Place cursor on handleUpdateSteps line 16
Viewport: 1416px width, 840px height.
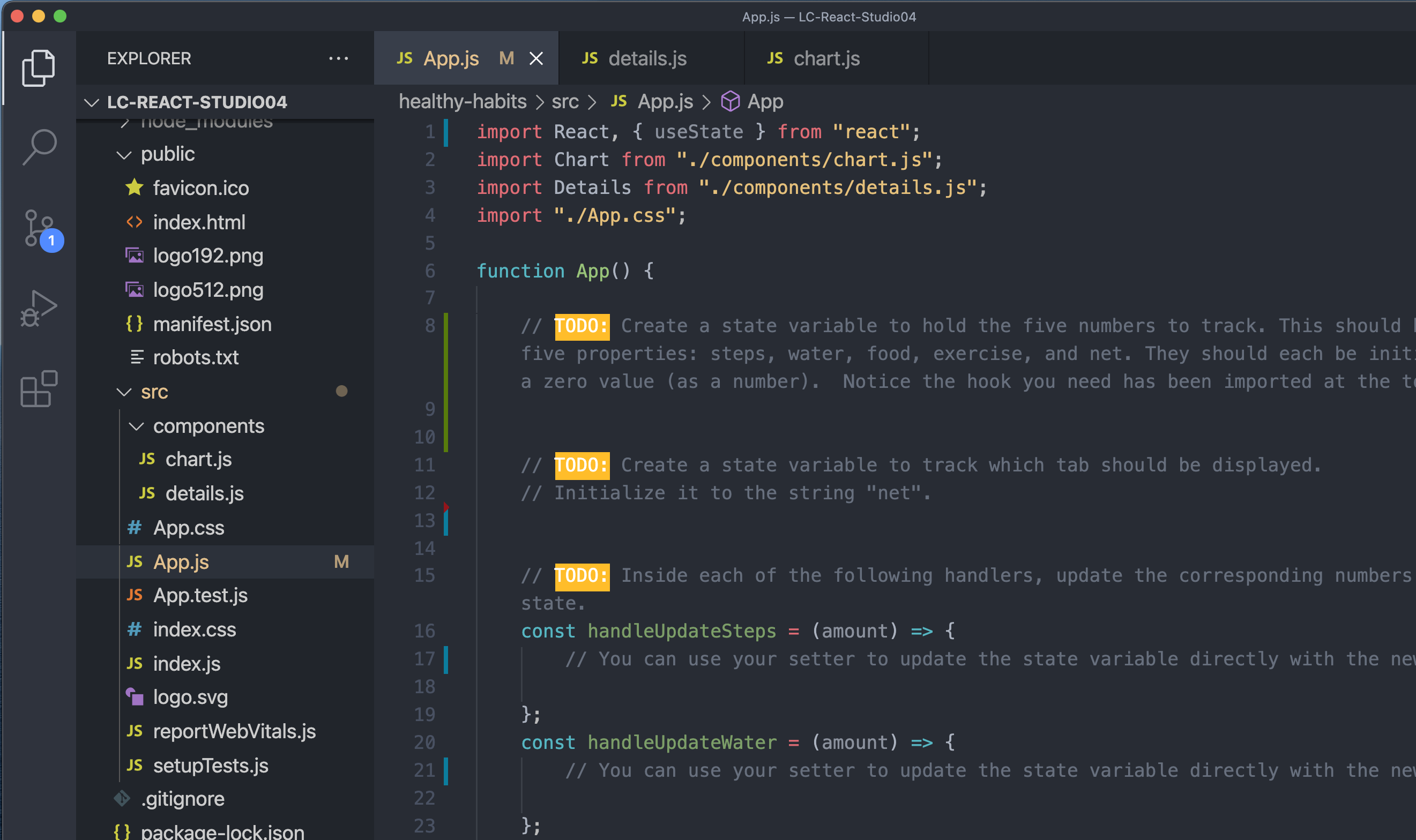point(681,631)
